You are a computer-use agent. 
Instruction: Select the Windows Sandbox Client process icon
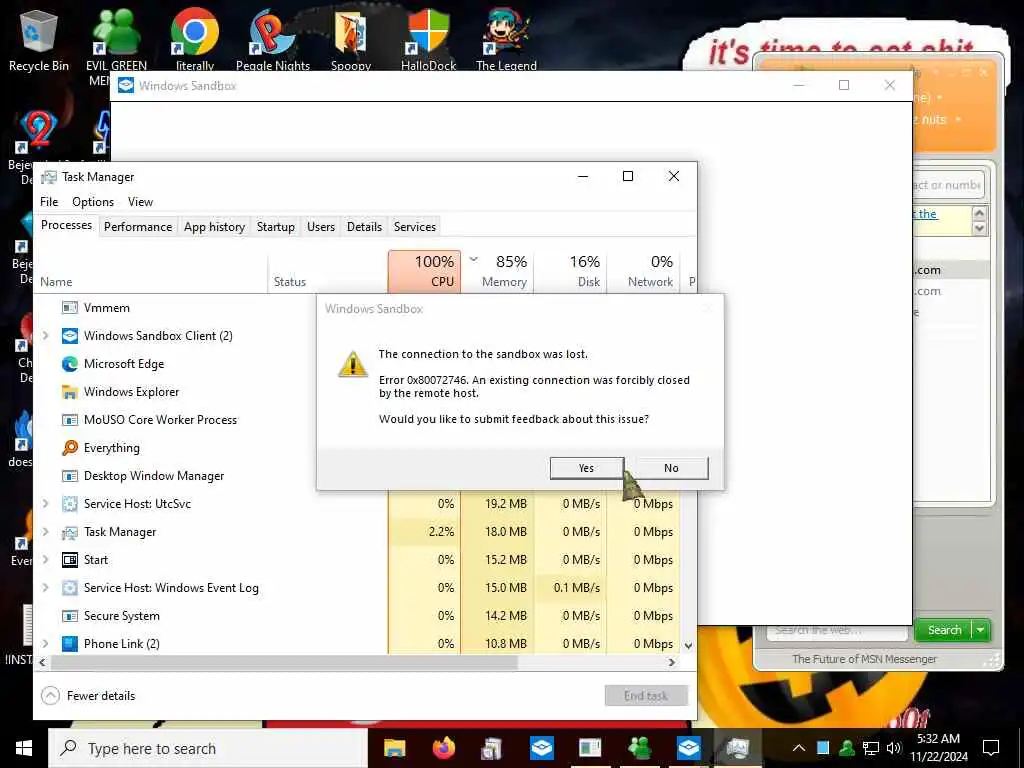tap(70, 336)
